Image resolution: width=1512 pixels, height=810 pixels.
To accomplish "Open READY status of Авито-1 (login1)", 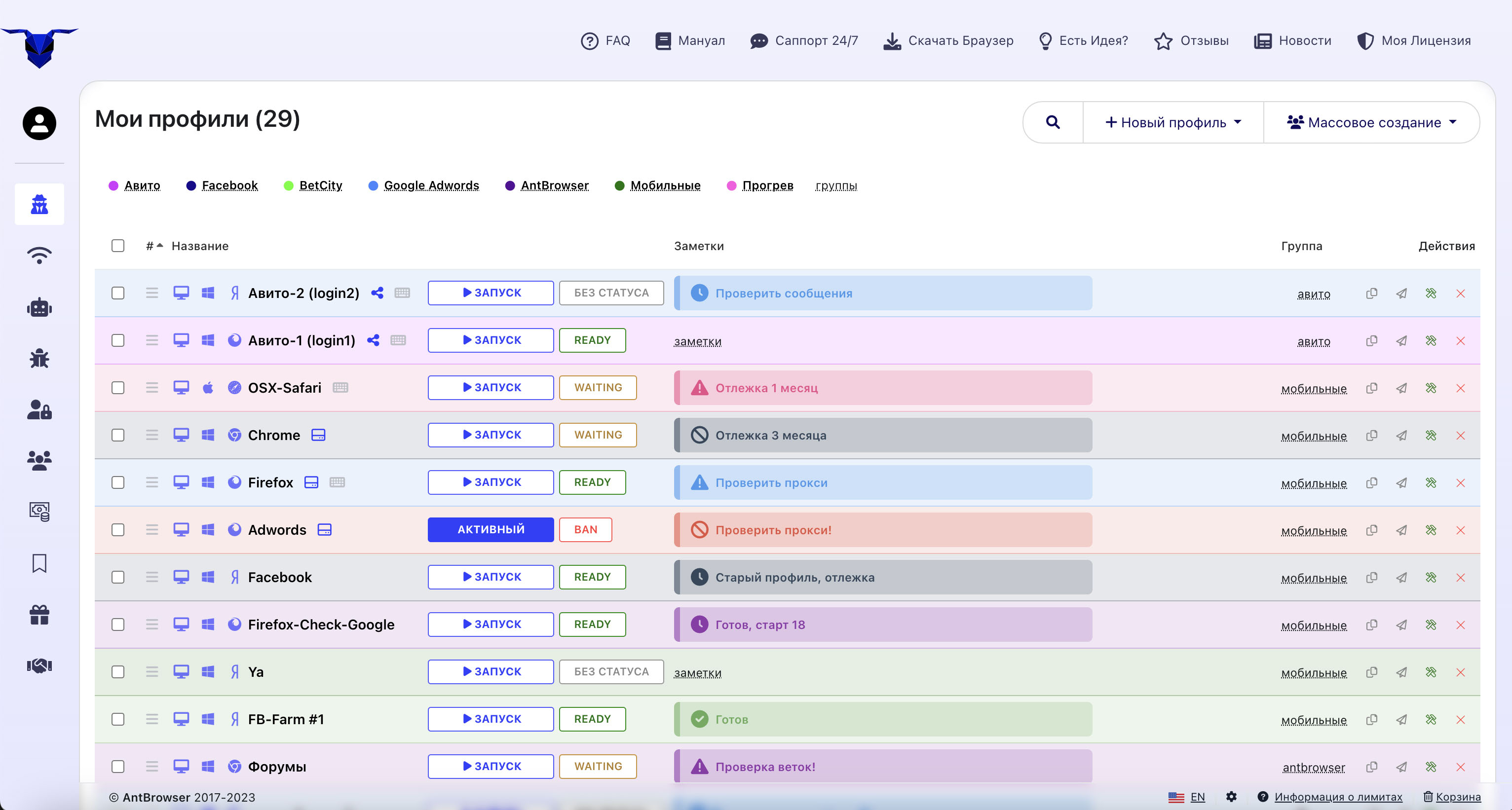I will 592,340.
